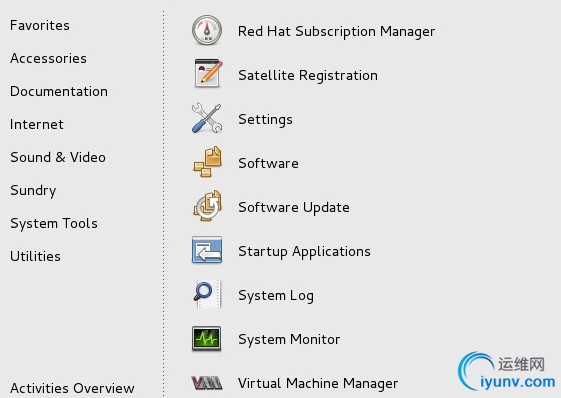Click the Startup Applications label
This screenshot has width=561, height=398.
point(304,252)
